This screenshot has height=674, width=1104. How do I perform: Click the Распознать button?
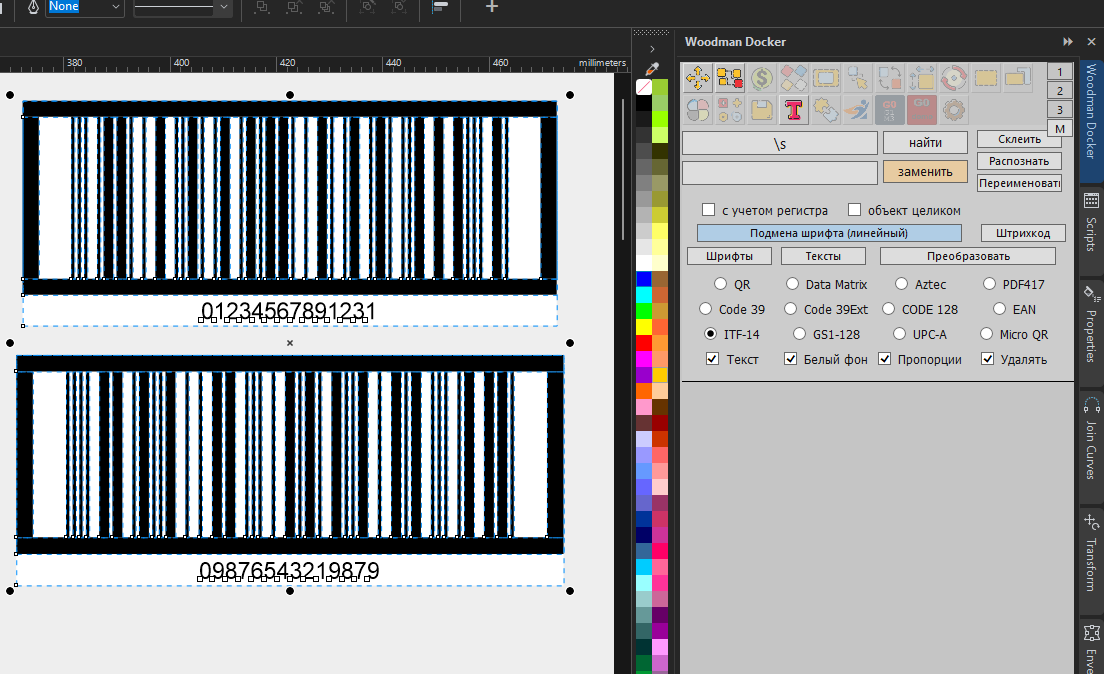tap(1019, 161)
